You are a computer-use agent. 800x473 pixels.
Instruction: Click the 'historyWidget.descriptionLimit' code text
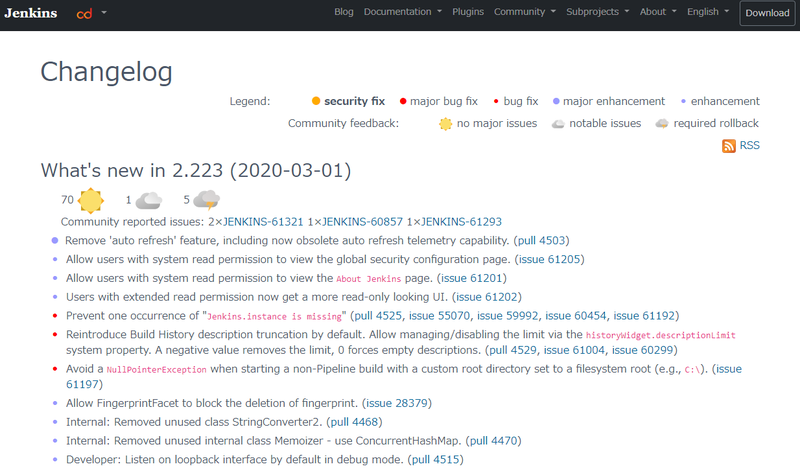coord(660,335)
